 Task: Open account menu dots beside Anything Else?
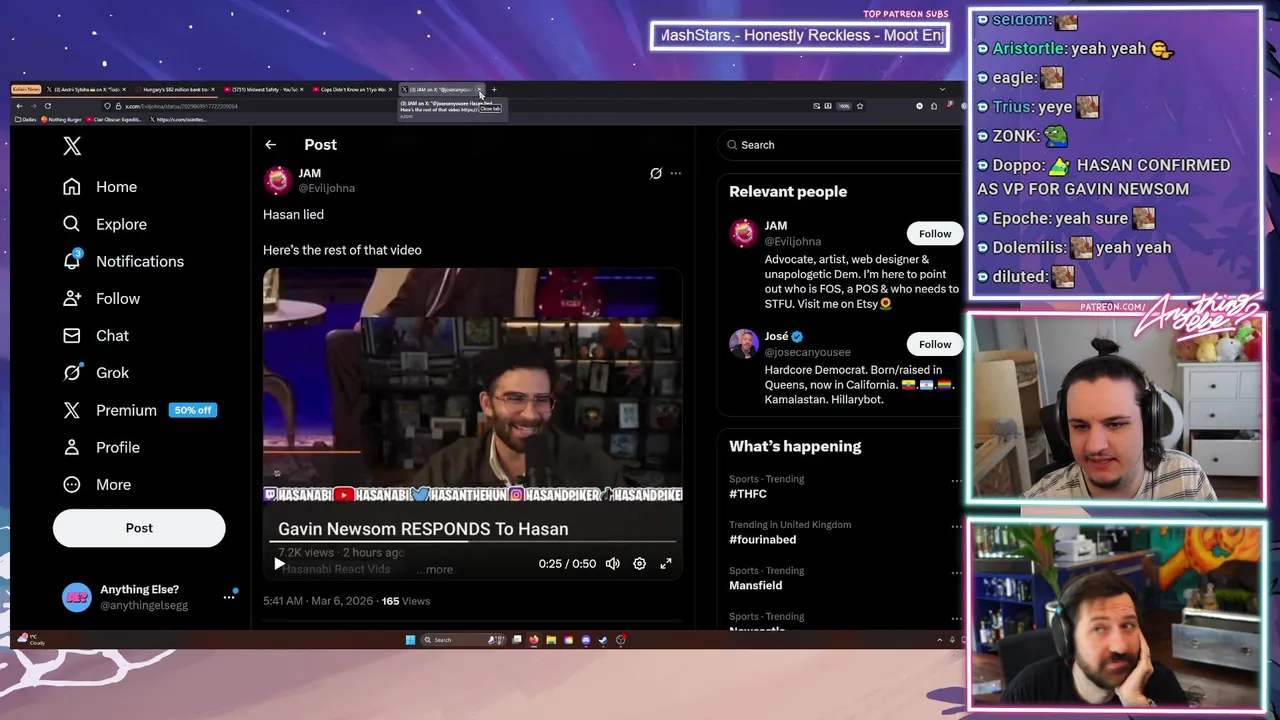pyautogui.click(x=229, y=597)
